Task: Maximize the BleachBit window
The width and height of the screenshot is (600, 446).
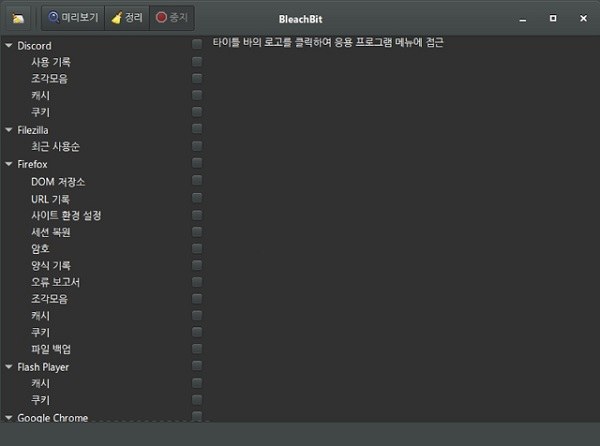Action: pos(553,18)
